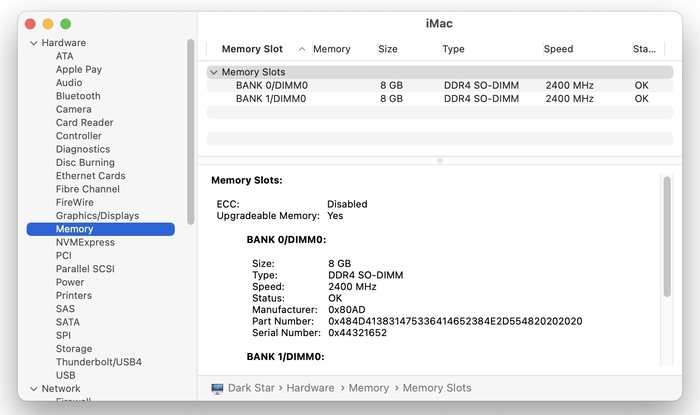Collapse the Memory Slots group row

tap(214, 72)
